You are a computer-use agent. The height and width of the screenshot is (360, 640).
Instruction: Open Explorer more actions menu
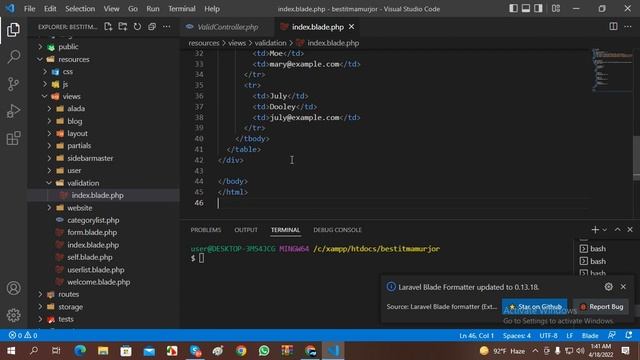[x=167, y=27]
